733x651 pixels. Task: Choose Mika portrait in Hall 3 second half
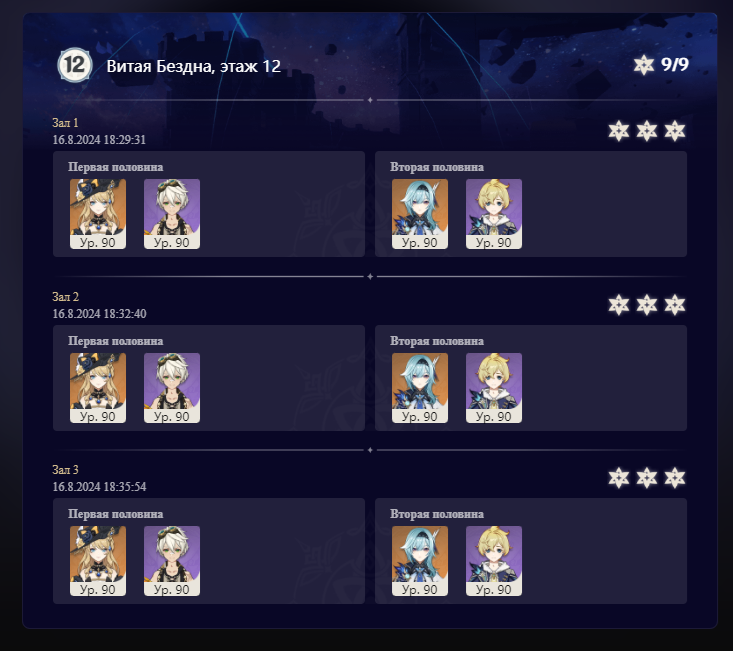tap(494, 561)
